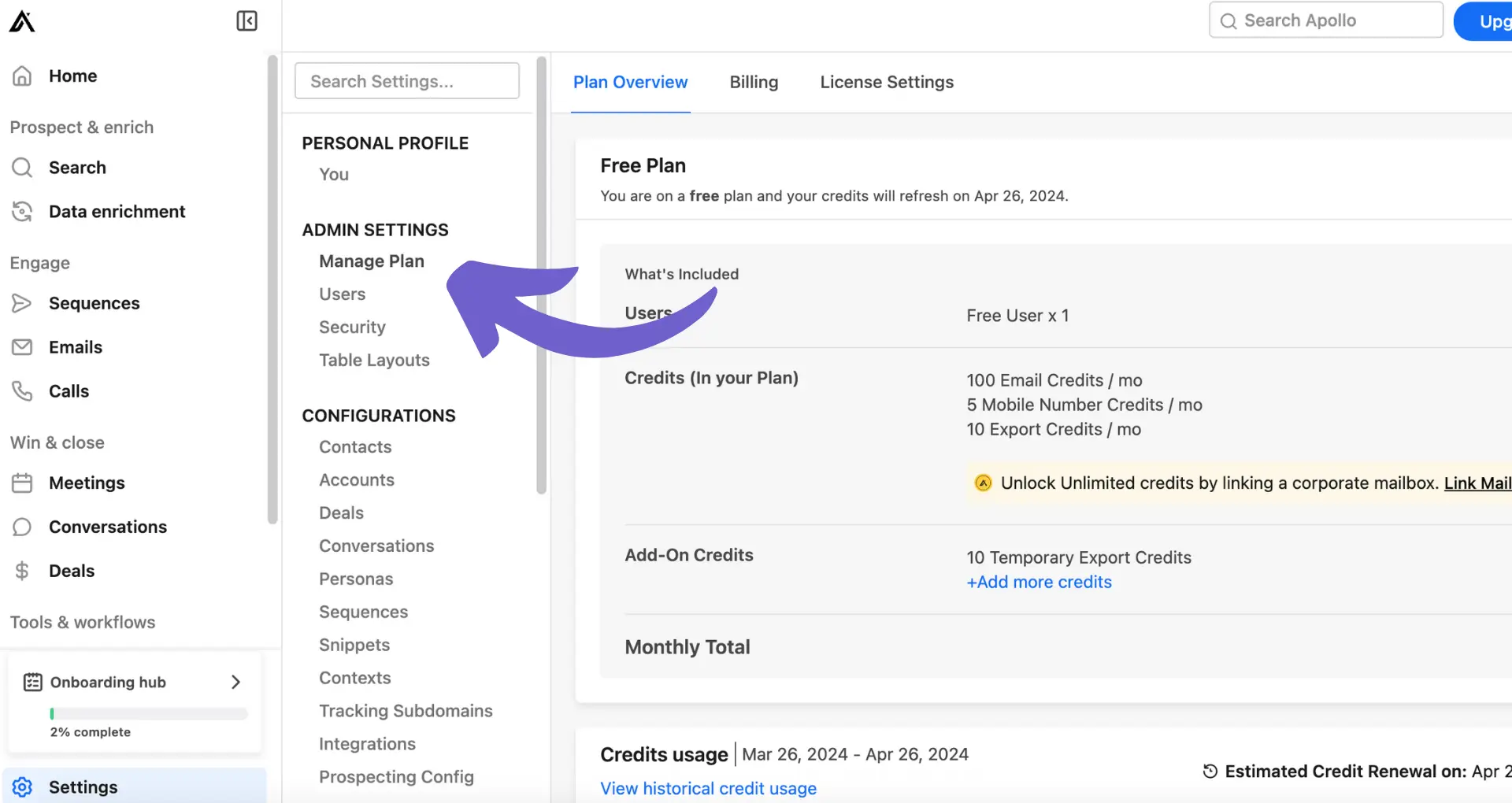Click the onboarding 2% progress bar
Image resolution: width=1512 pixels, height=803 pixels.
149,714
